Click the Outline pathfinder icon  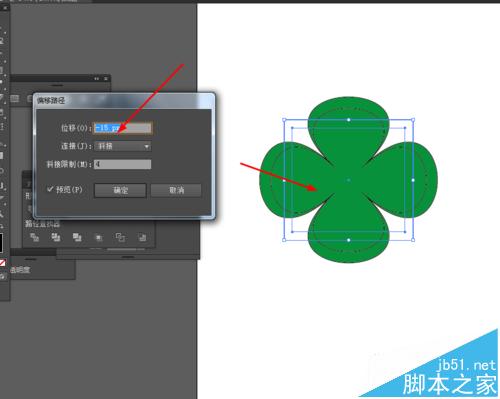120,237
